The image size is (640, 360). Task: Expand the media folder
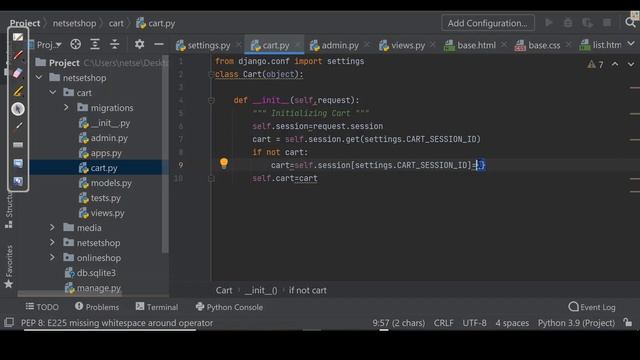click(x=52, y=228)
